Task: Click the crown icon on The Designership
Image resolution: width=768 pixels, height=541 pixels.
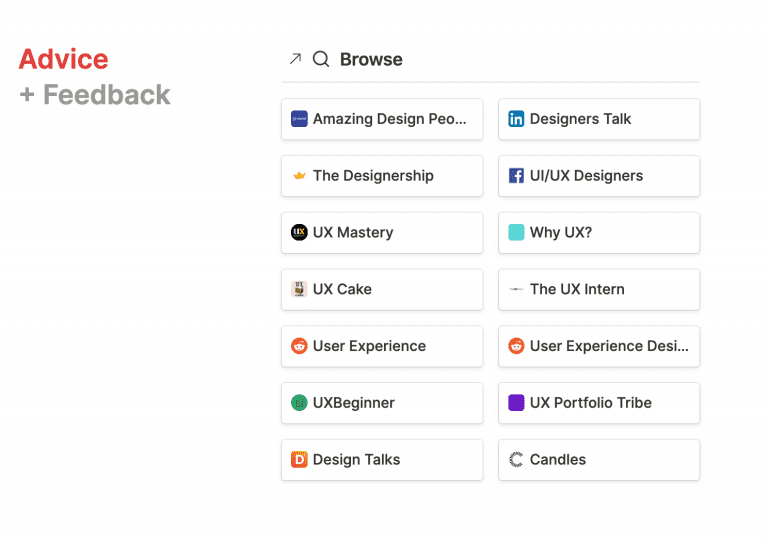Action: 299,176
